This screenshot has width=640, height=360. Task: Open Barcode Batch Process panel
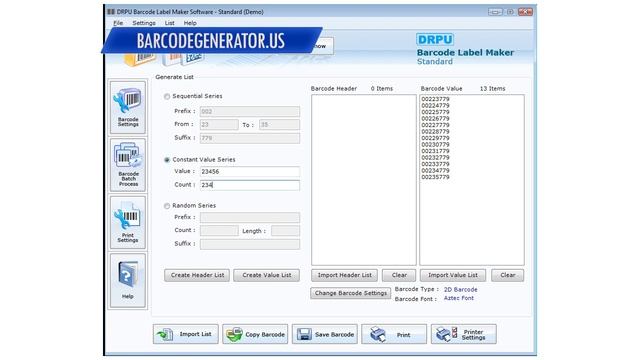pyautogui.click(x=128, y=165)
